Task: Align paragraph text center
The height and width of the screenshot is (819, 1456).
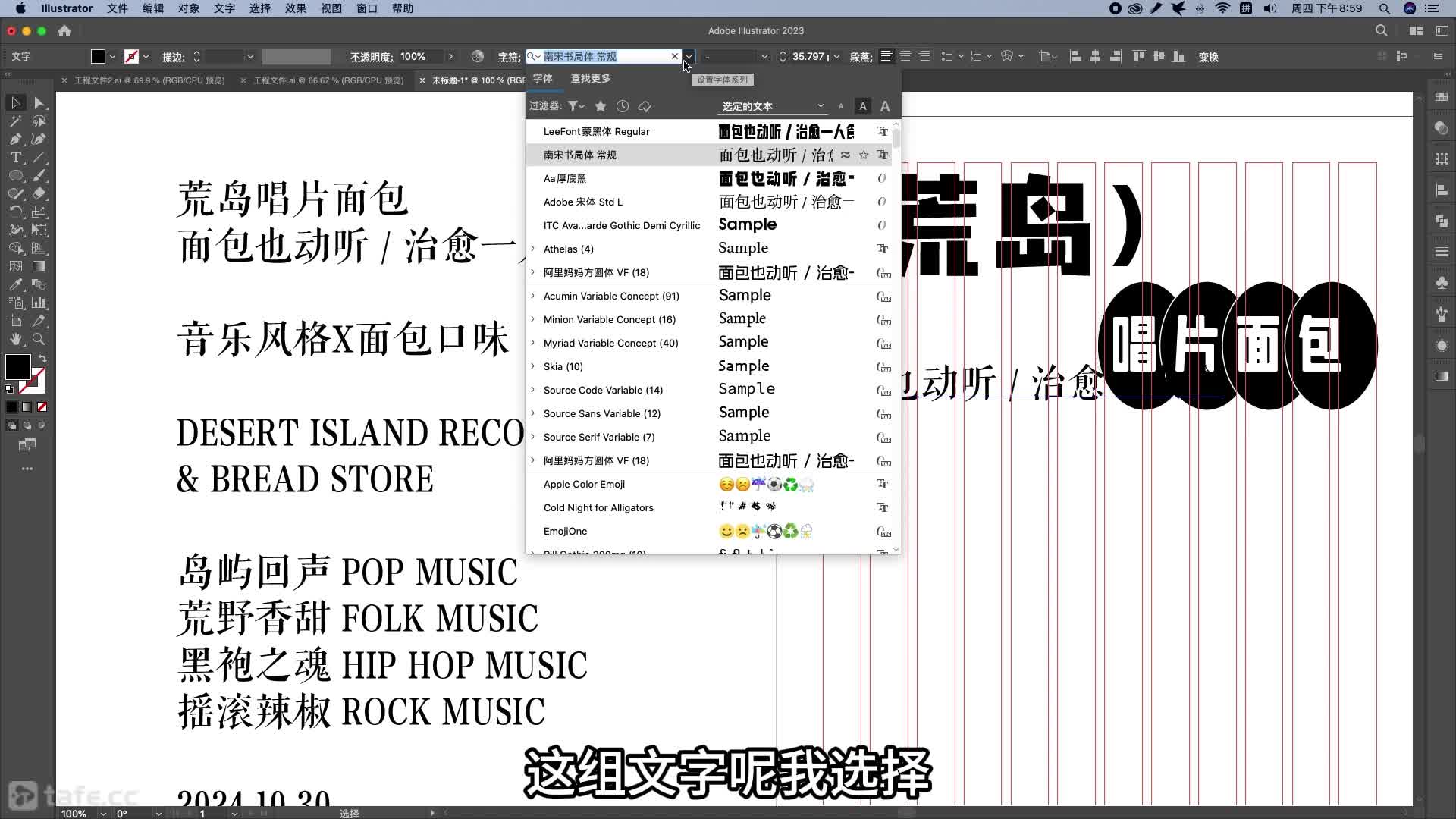Action: 905,56
